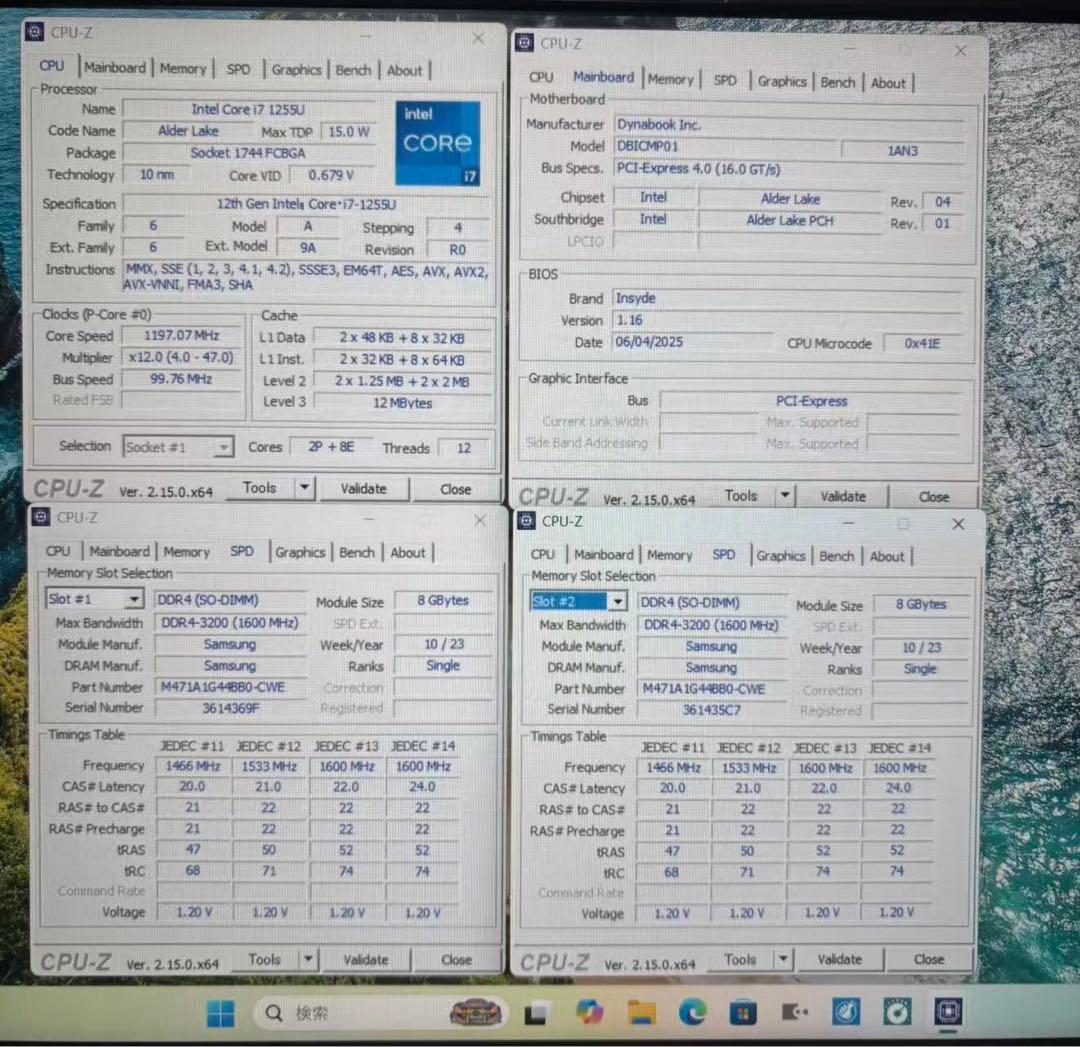Click the CPU-Z icon in the taskbar
This screenshot has width=1080, height=1047.
click(x=948, y=1011)
